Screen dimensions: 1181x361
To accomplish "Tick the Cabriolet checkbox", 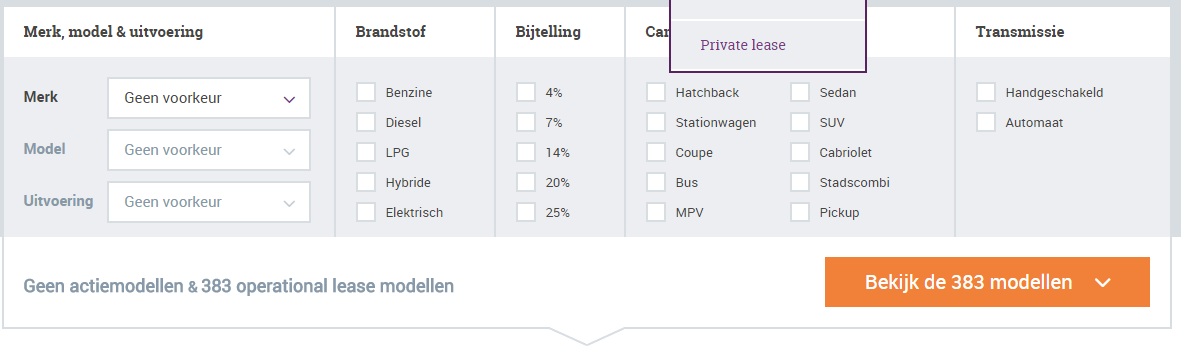I will pyautogui.click(x=800, y=153).
